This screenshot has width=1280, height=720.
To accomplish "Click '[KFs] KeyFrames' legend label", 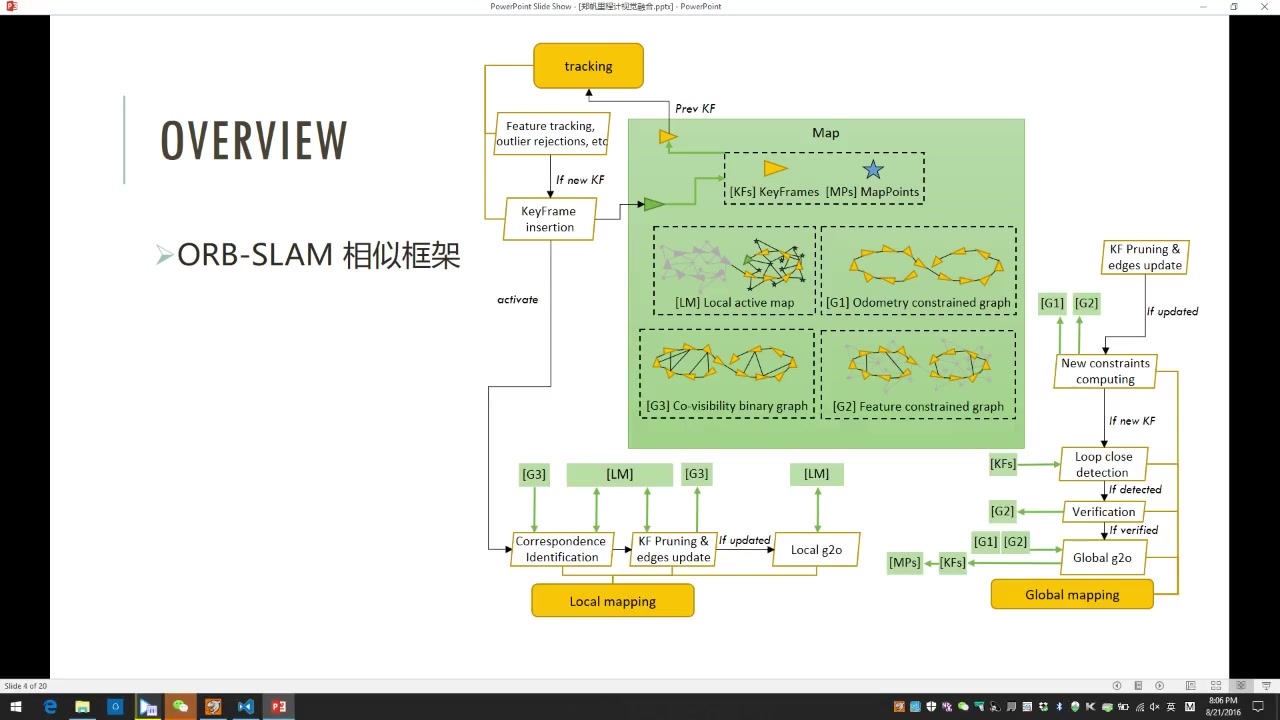I will pos(774,192).
